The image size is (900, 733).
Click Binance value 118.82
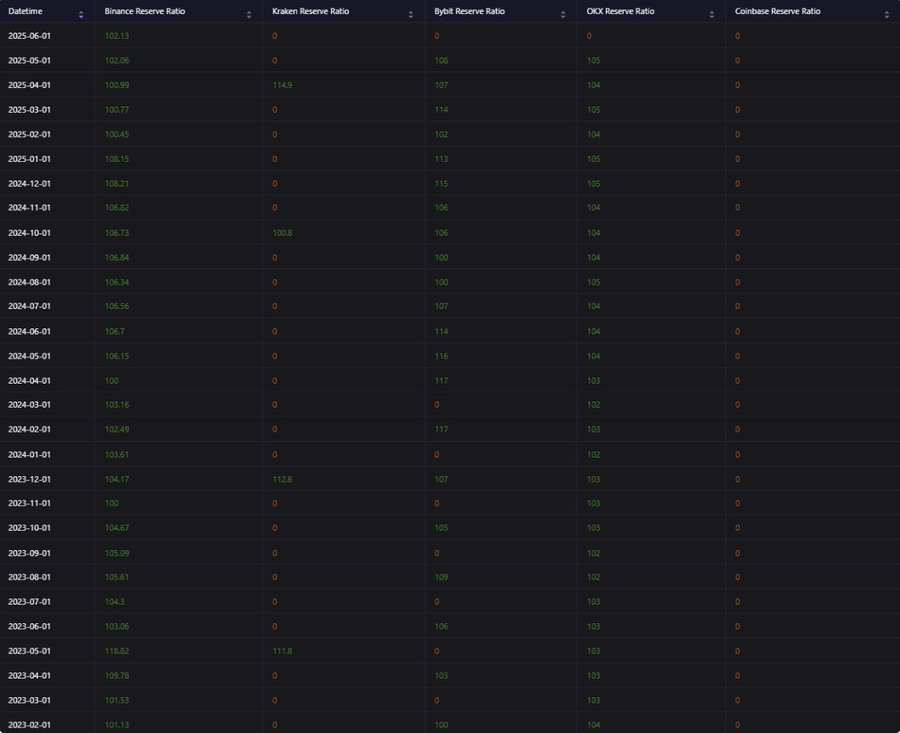[x=117, y=651]
